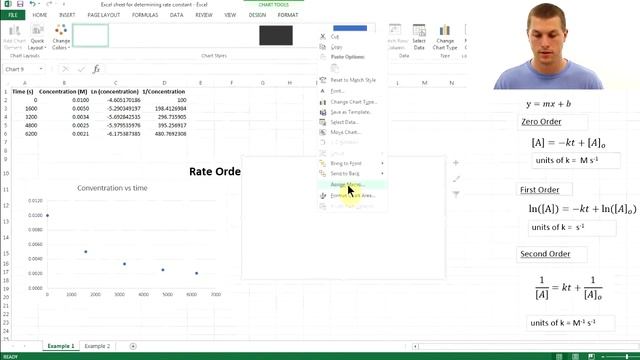Switch to the DATA ribbon tab
Screen dimensions: 640x360
(x=176, y=15)
